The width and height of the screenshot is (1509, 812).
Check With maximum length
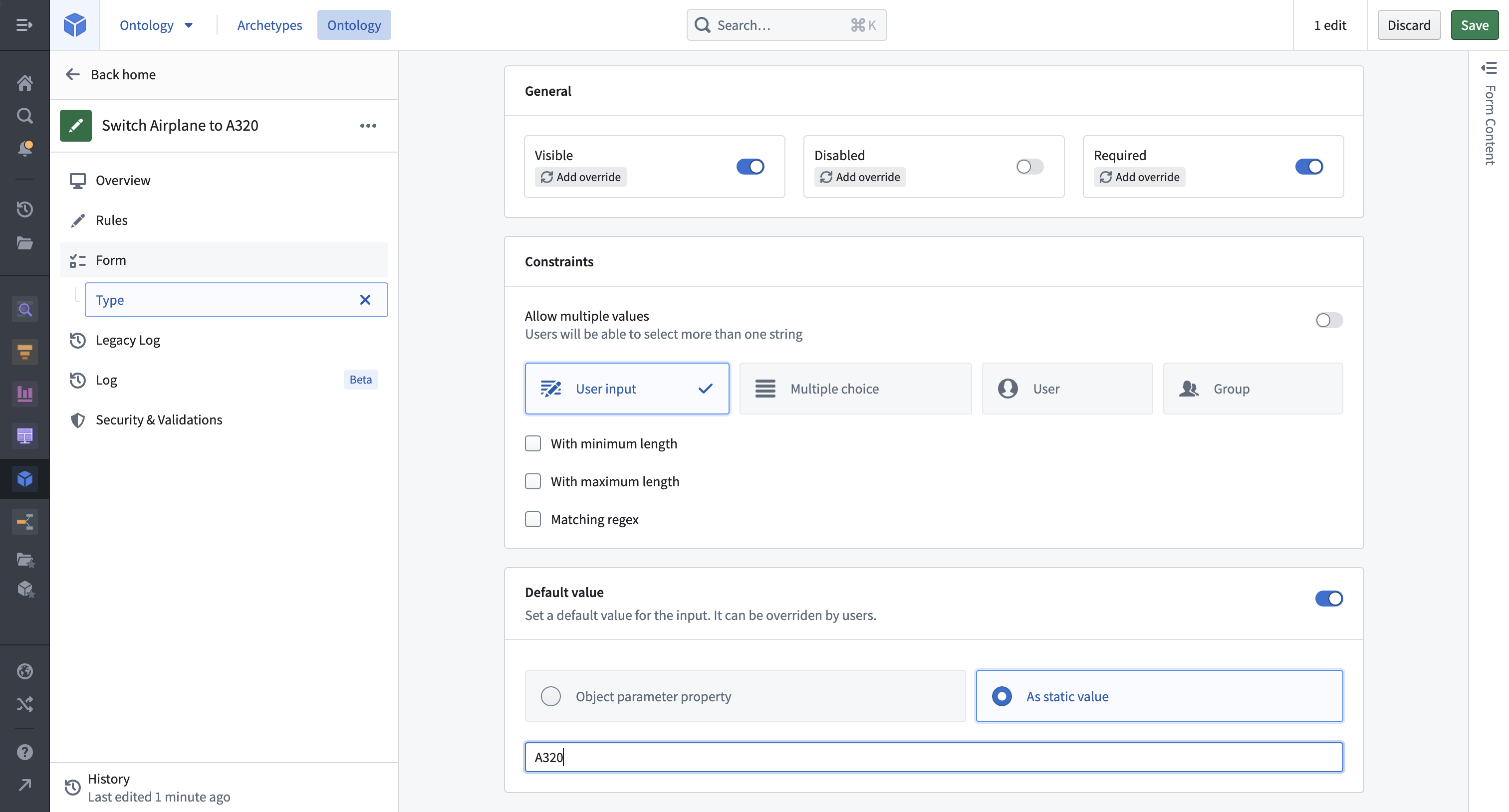pos(532,481)
